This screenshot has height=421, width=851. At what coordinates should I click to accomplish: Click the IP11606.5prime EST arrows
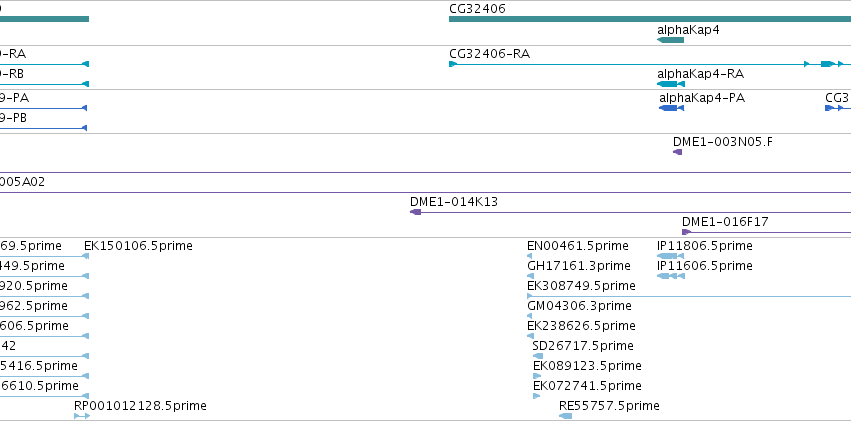point(671,276)
